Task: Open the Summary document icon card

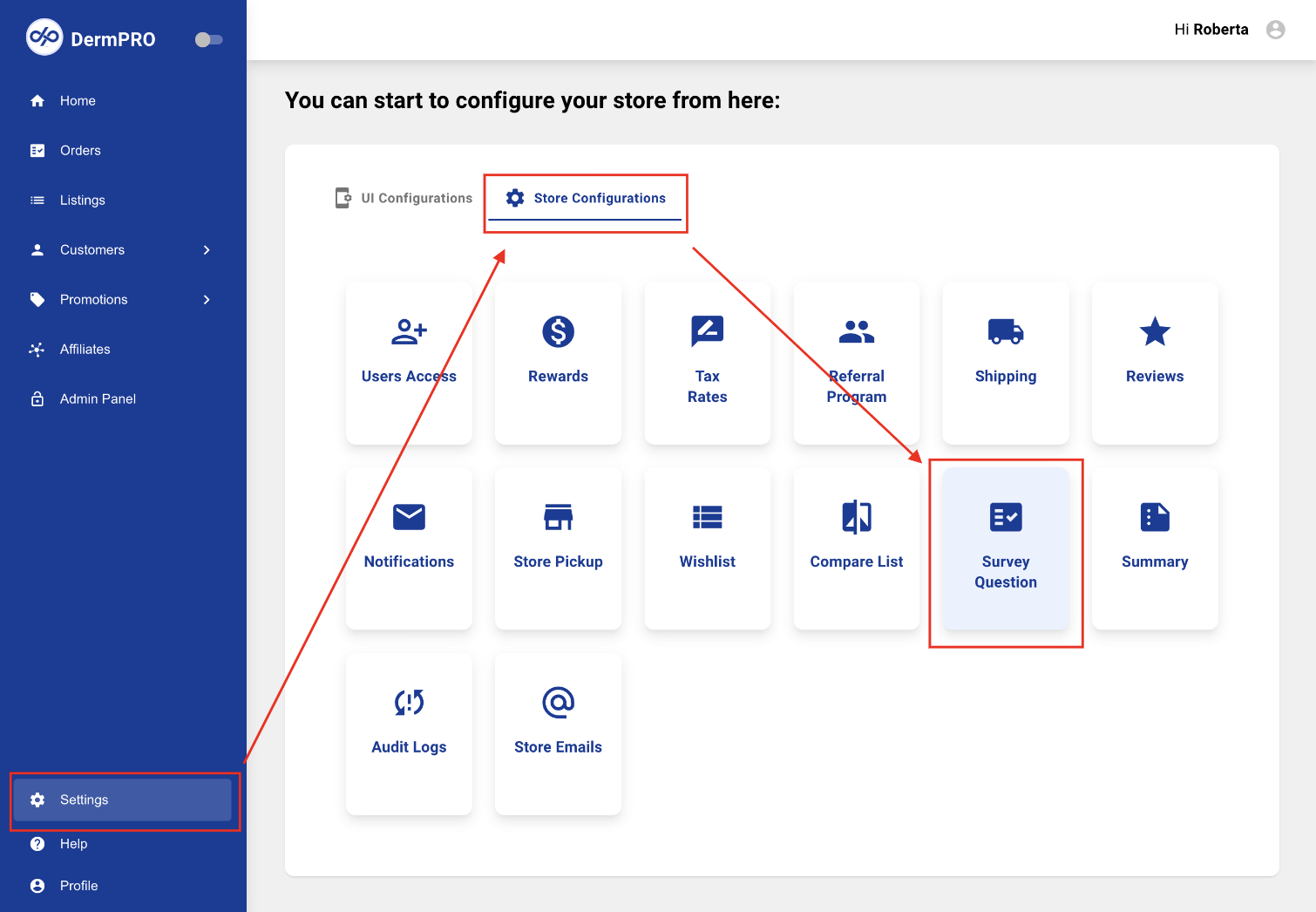Action: pos(1155,517)
